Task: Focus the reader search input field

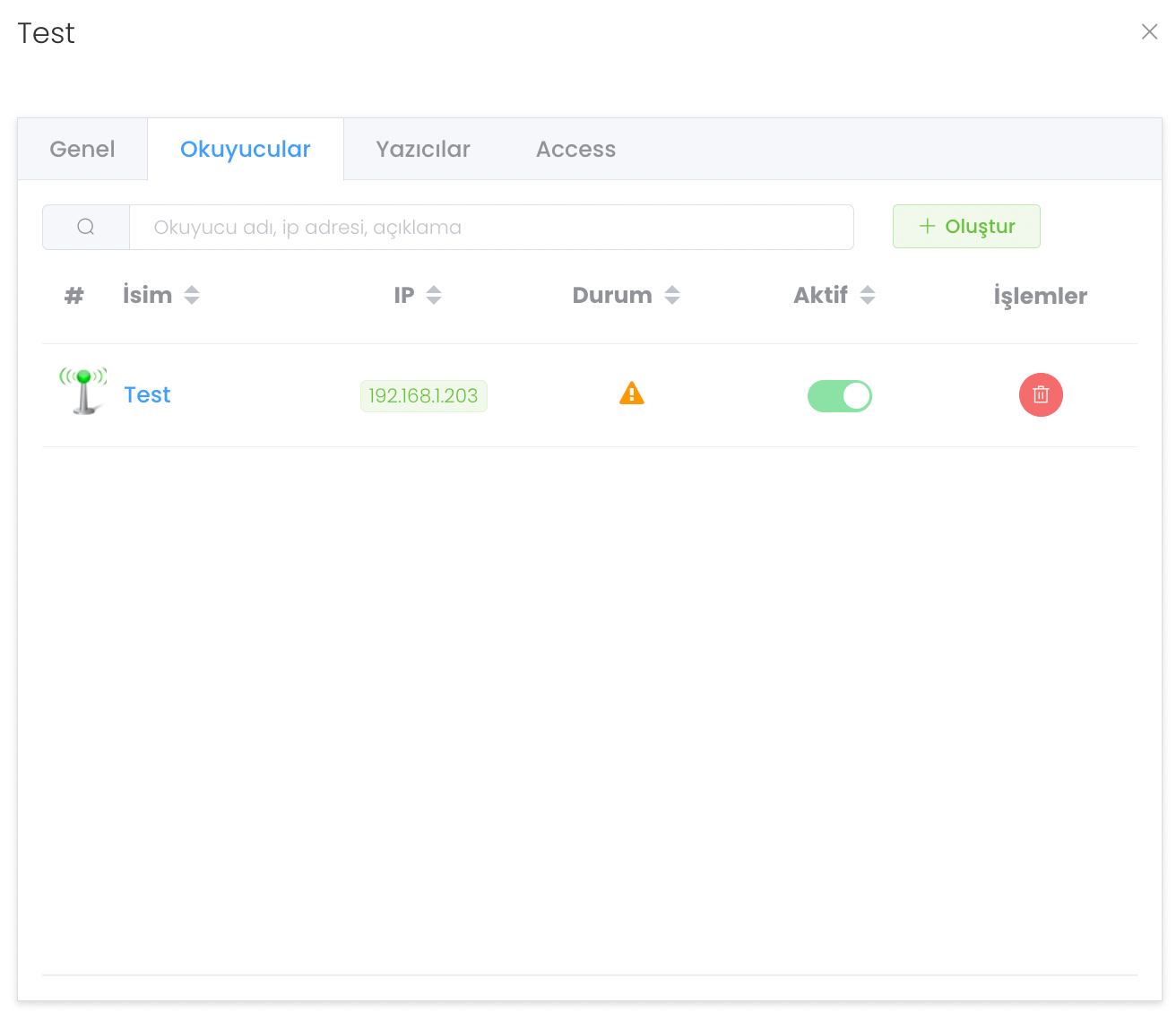Action: [x=491, y=228]
